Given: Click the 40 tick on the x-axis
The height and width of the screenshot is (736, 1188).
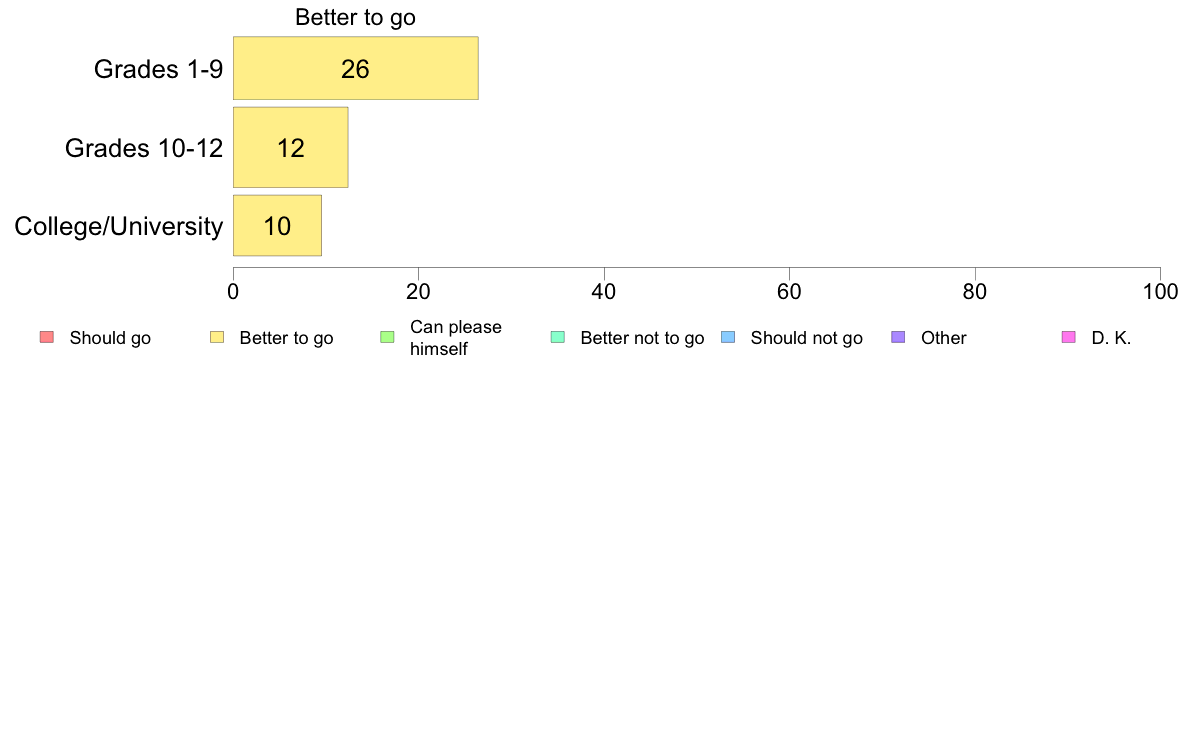Looking at the screenshot, I should [604, 292].
